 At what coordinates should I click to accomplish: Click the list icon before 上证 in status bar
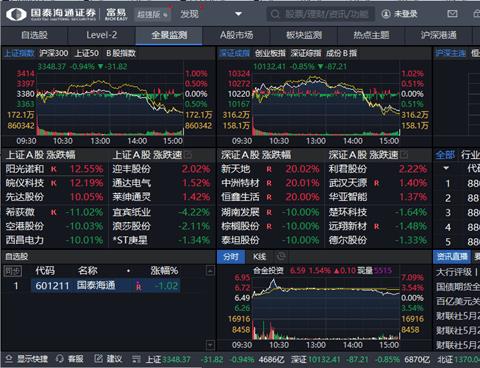pyautogui.click(x=136, y=359)
